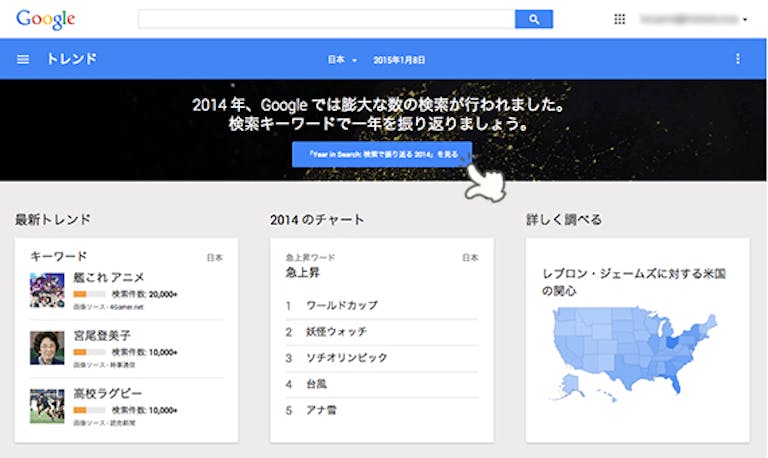Open the hamburger navigation menu
768x458 pixels.
23,59
